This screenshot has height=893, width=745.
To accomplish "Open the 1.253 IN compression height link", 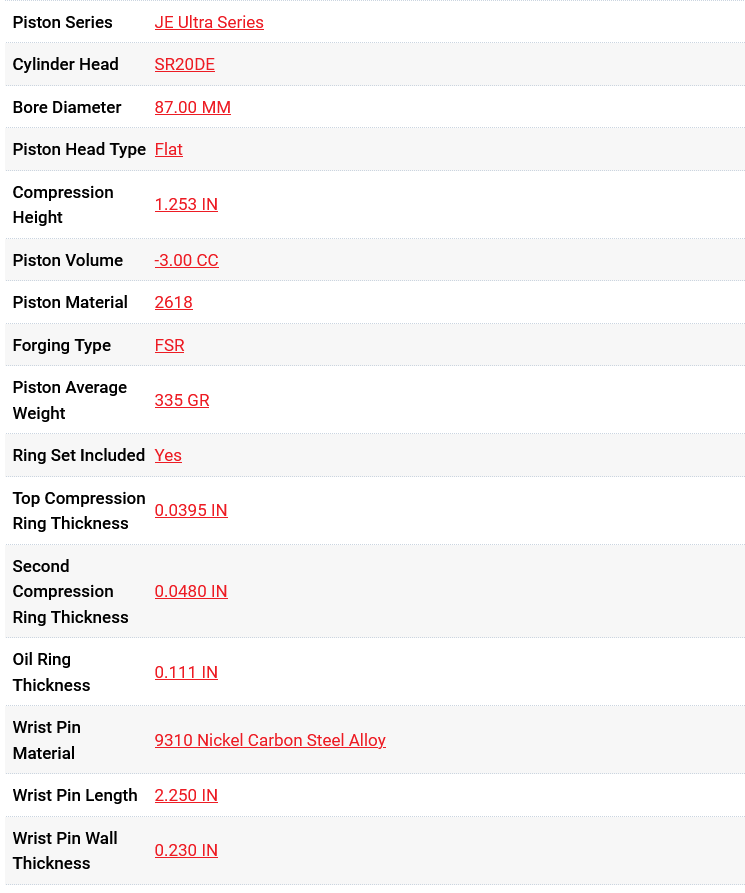I will (186, 204).
